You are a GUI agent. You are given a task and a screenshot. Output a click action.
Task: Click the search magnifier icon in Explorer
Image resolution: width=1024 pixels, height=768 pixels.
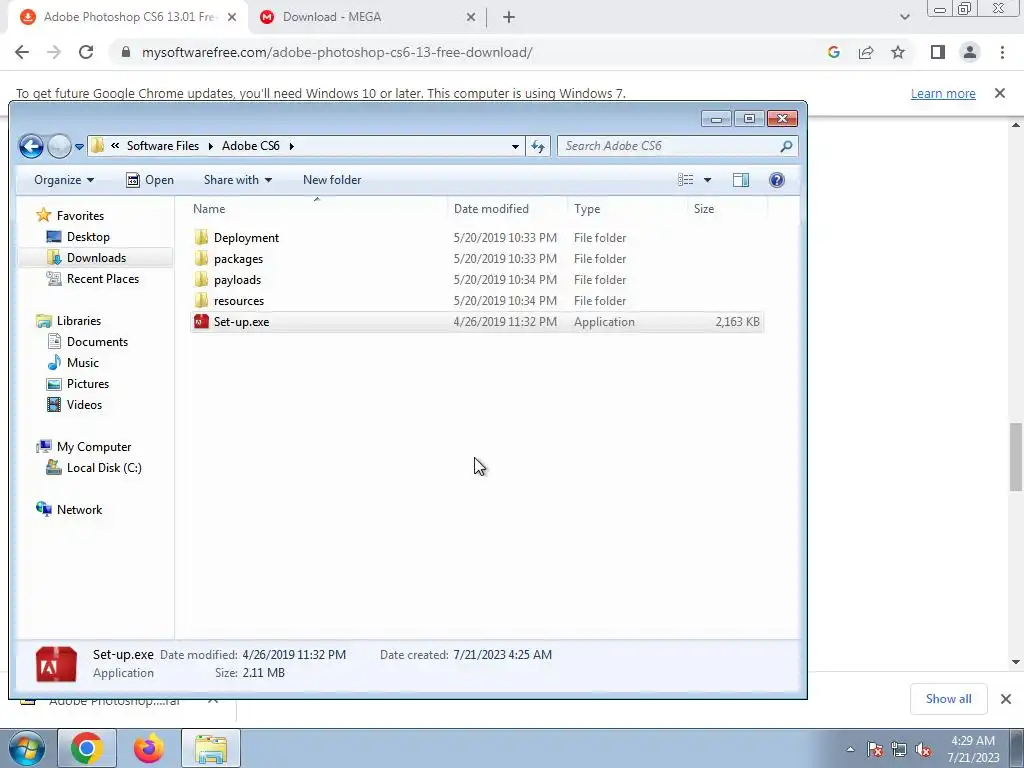(786, 146)
